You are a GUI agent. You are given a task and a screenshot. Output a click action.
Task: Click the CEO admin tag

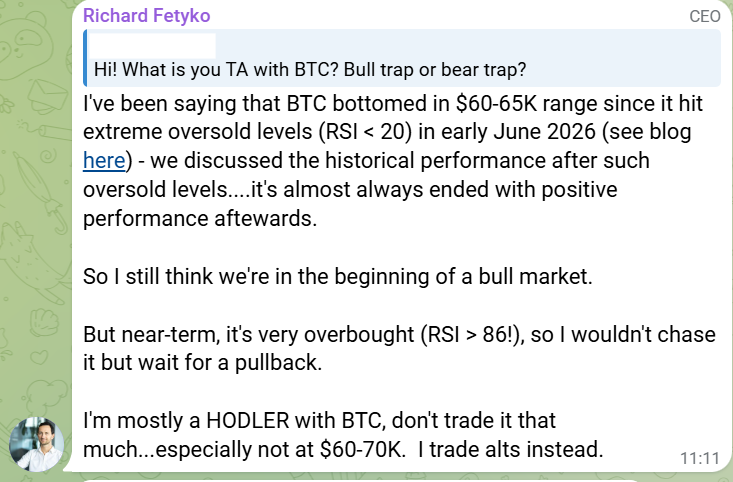click(x=705, y=16)
